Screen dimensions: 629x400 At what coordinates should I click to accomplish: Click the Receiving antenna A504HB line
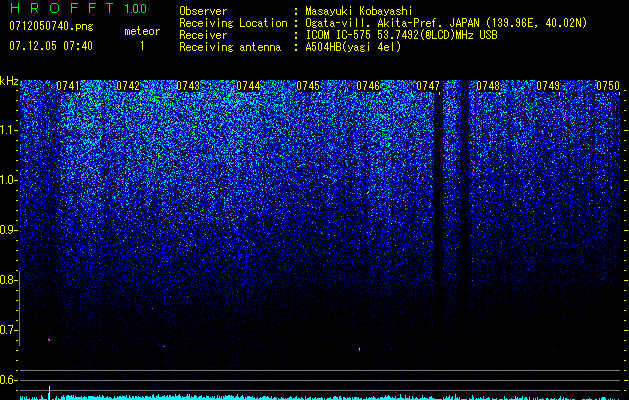click(x=290, y=47)
